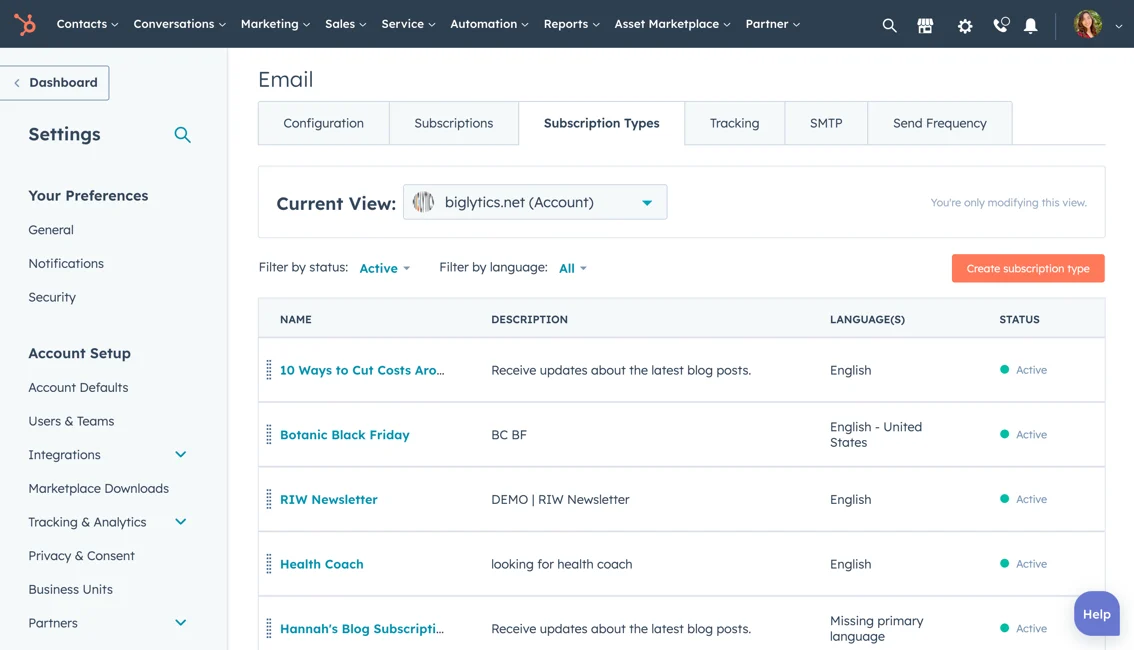This screenshot has width=1134, height=650.
Task: Open the Health Coach subscription link
Action: 321,564
